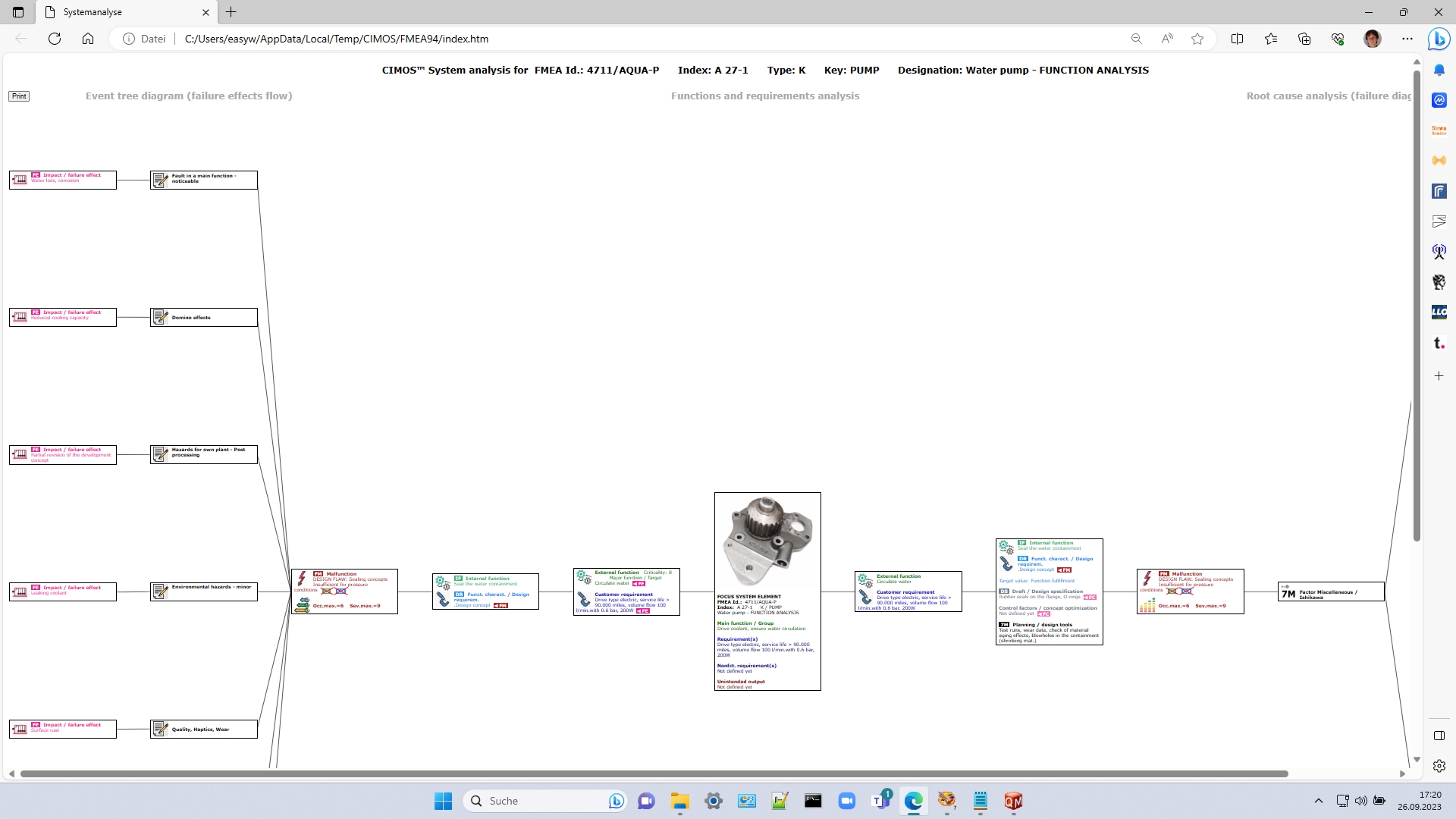Screen dimensions: 1456x819
Task: Zoom out using the magnifier icon
Action: tap(1136, 39)
